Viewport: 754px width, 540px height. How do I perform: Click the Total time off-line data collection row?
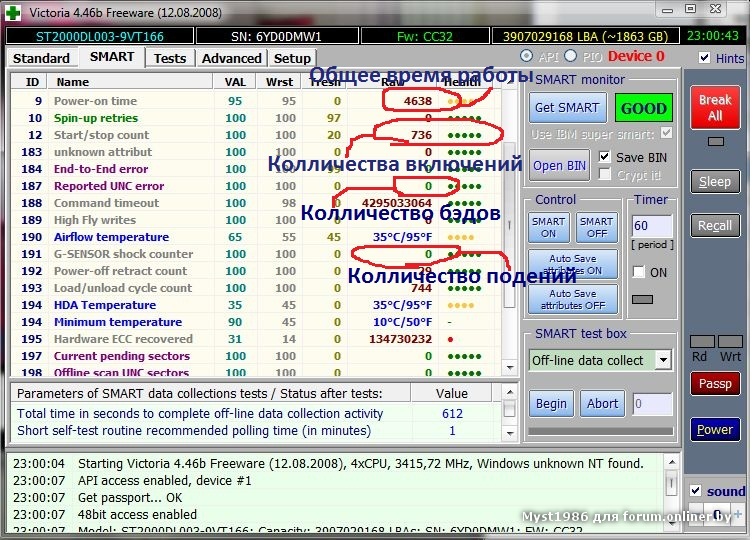coord(256,414)
